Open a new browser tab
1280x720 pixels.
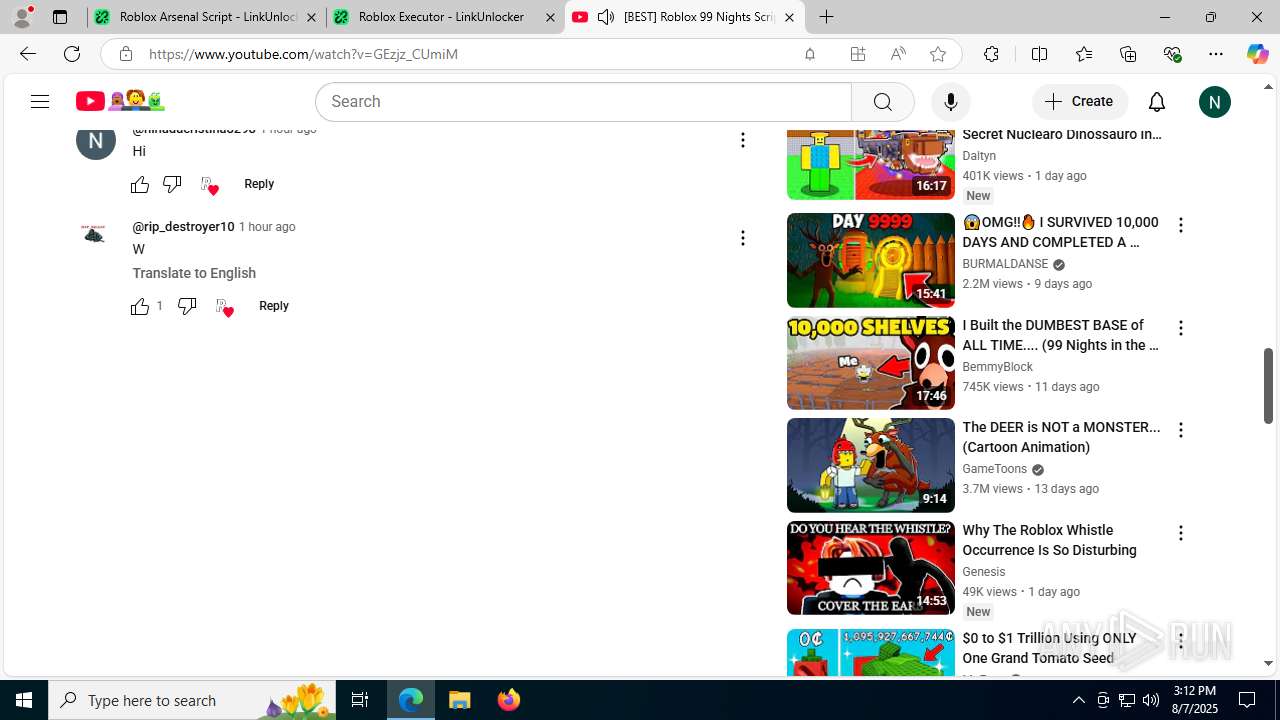[826, 17]
